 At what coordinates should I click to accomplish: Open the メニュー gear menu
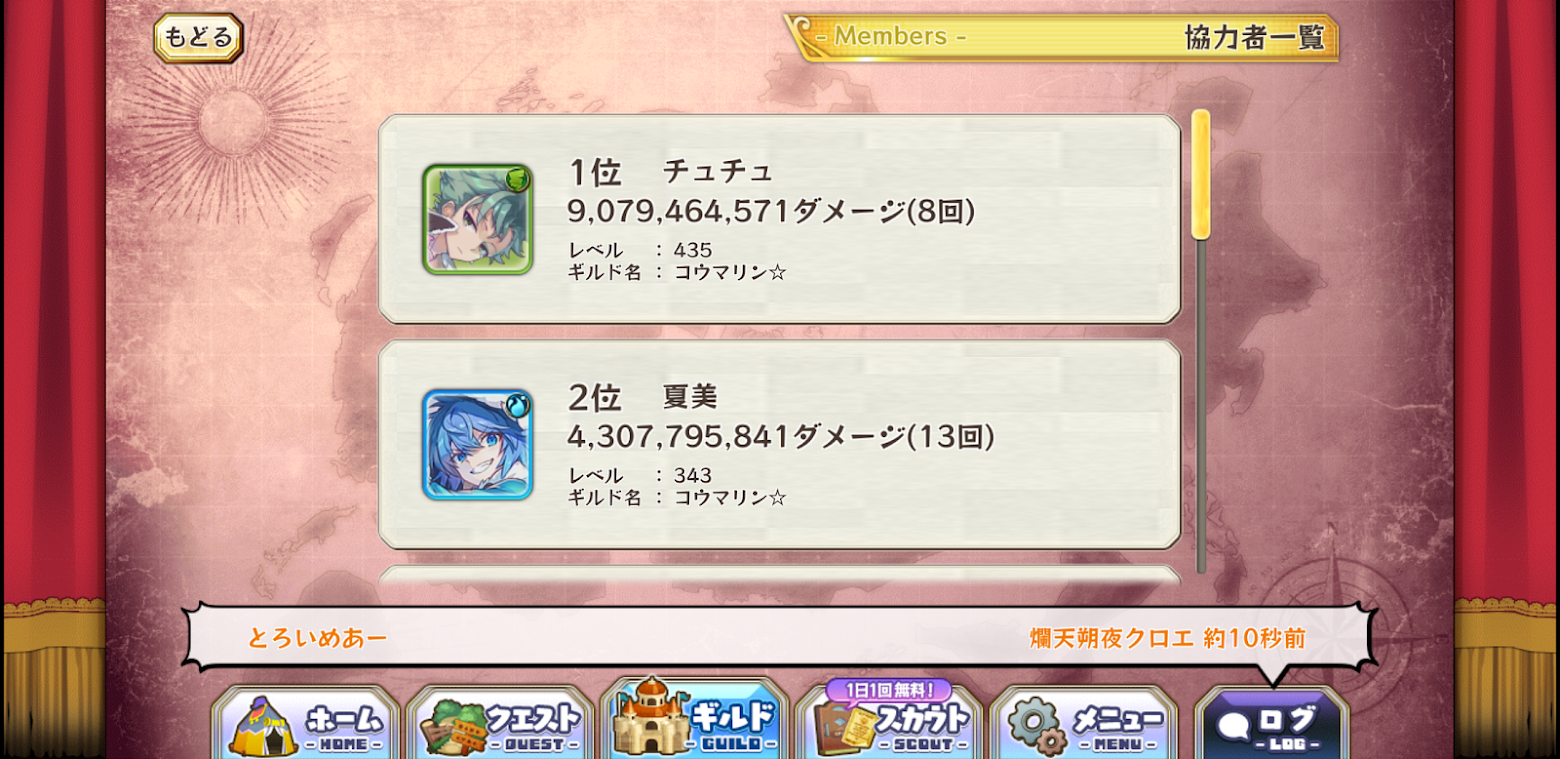(x=1084, y=722)
